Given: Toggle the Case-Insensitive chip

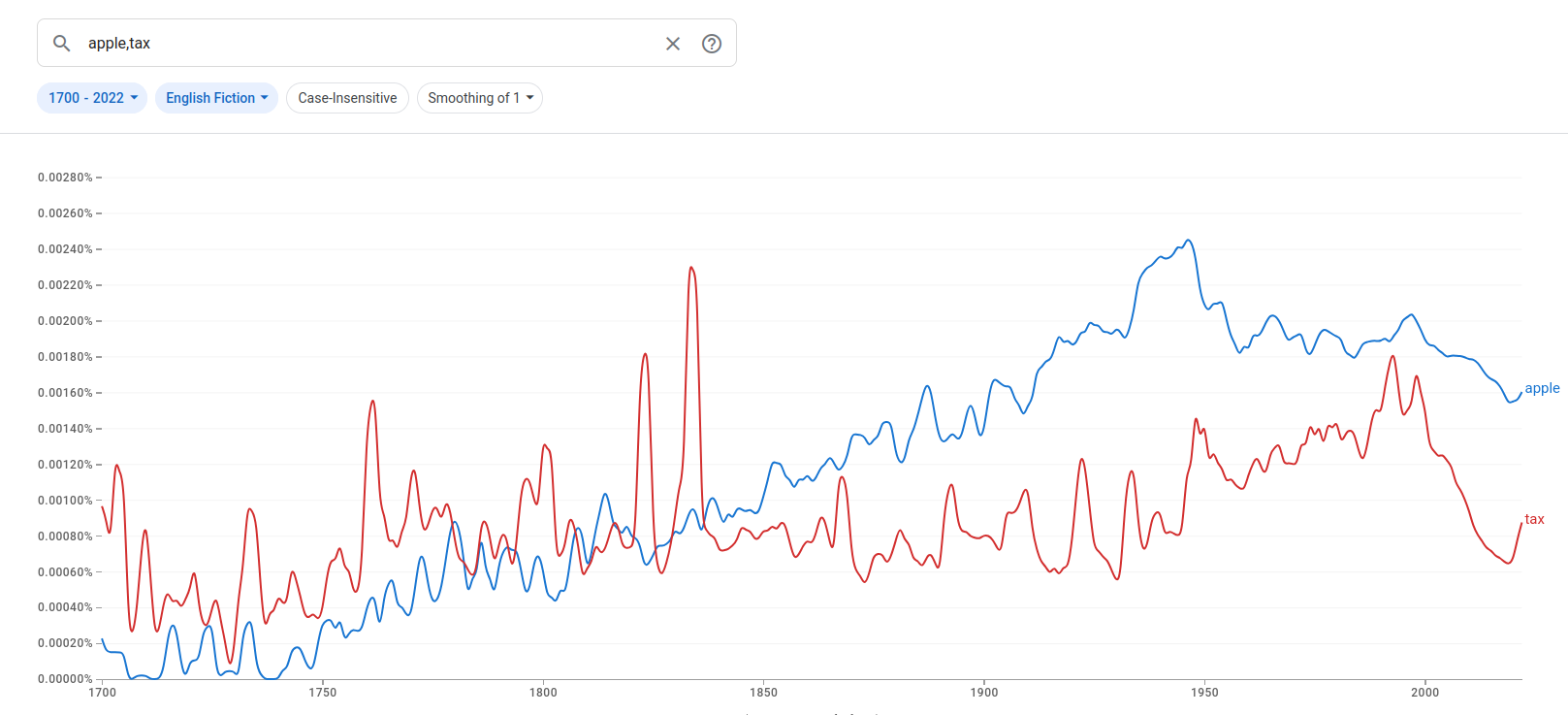Looking at the screenshot, I should coord(347,98).
